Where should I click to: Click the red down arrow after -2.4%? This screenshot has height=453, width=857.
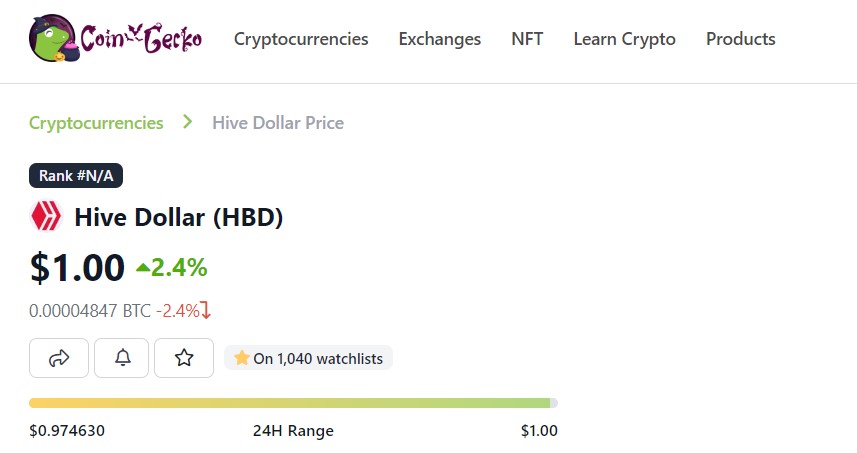[206, 310]
